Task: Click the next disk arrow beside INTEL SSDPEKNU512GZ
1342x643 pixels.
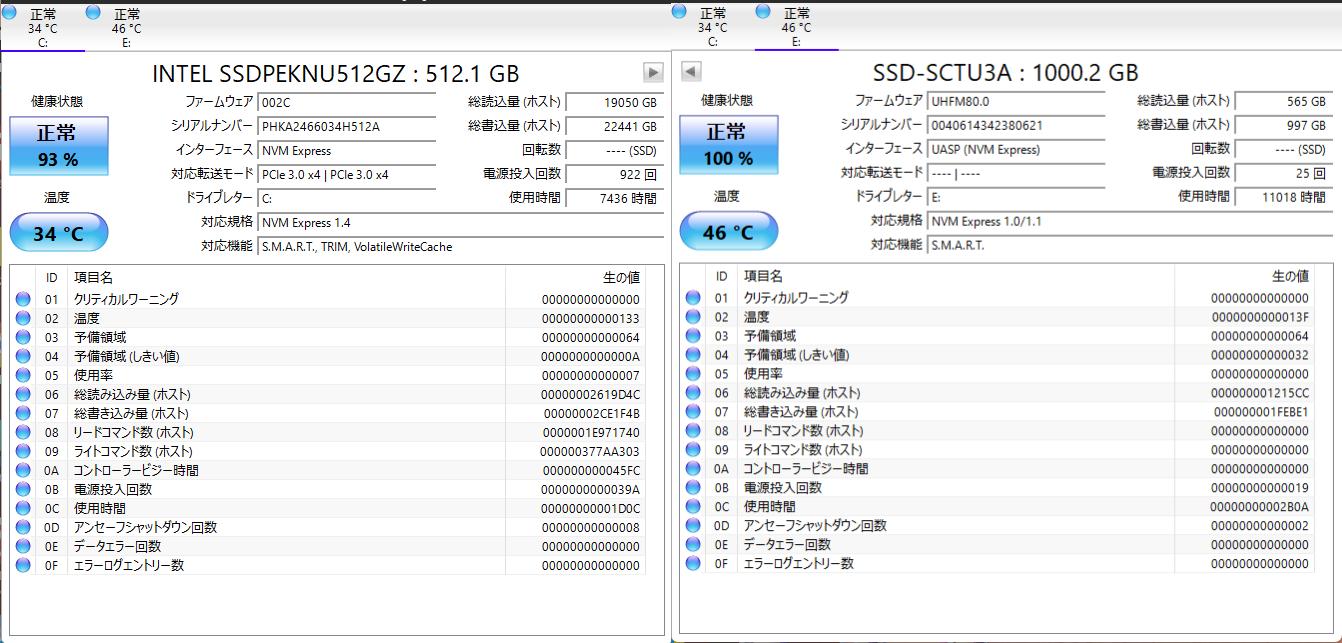Action: 653,72
